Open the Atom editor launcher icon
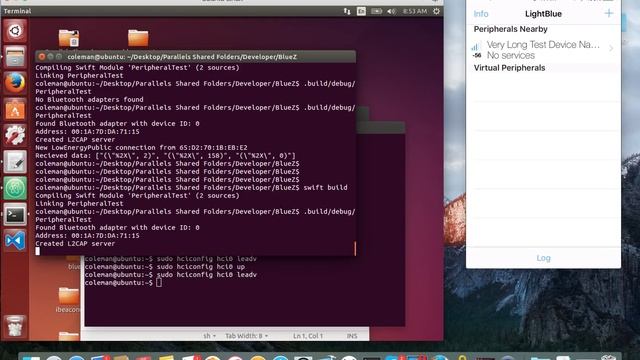640x360 pixels. tap(15, 188)
